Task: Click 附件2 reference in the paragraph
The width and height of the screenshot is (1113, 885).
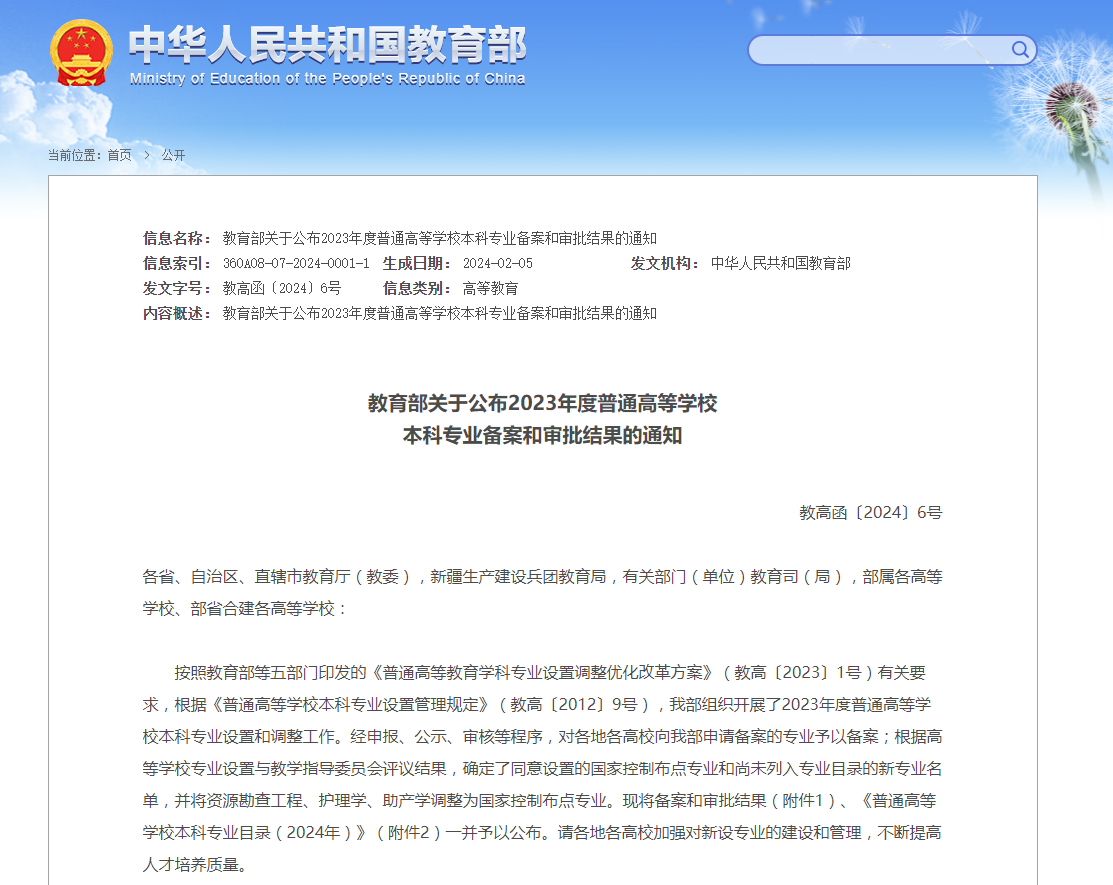Action: click(408, 832)
